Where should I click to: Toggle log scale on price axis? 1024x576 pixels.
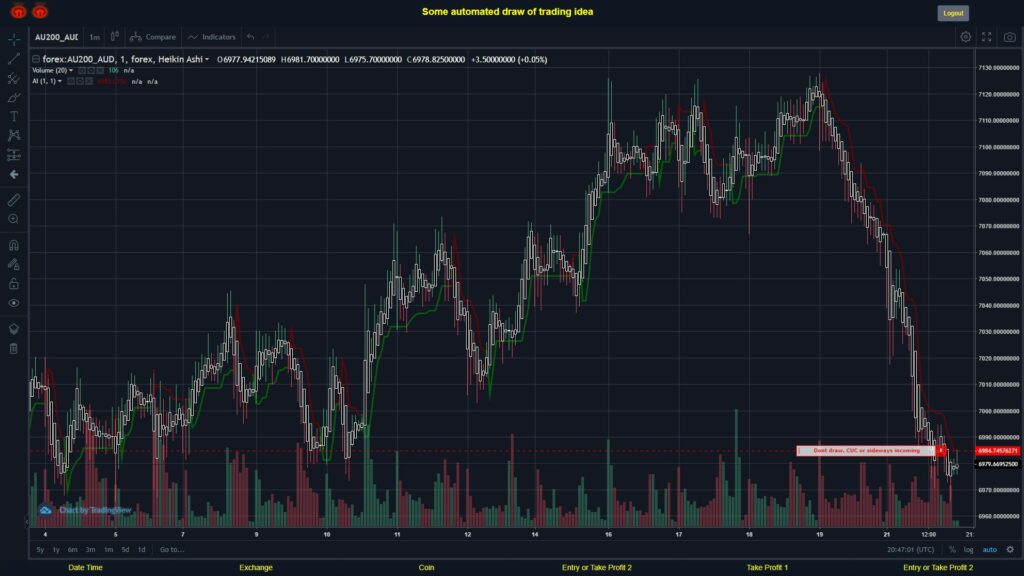pos(968,549)
